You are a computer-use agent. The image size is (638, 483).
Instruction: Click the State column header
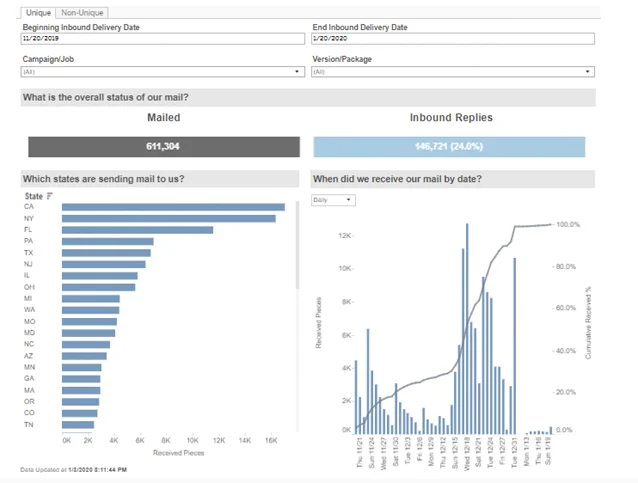pyautogui.click(x=33, y=196)
